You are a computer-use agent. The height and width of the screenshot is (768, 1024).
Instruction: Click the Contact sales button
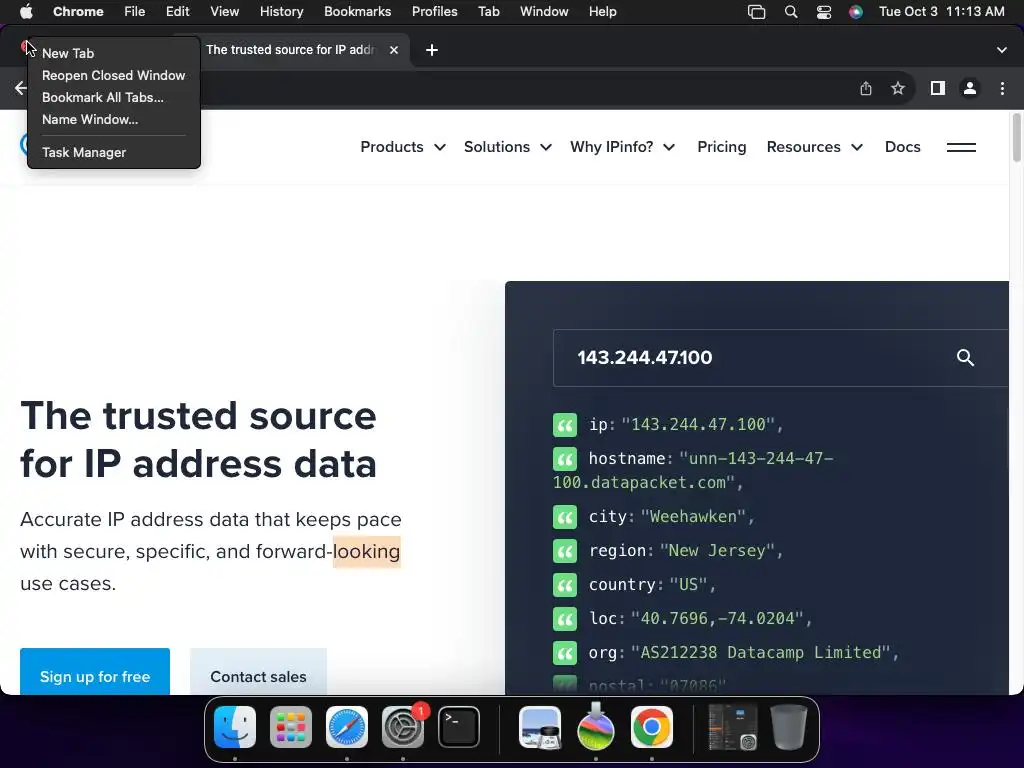tap(258, 671)
